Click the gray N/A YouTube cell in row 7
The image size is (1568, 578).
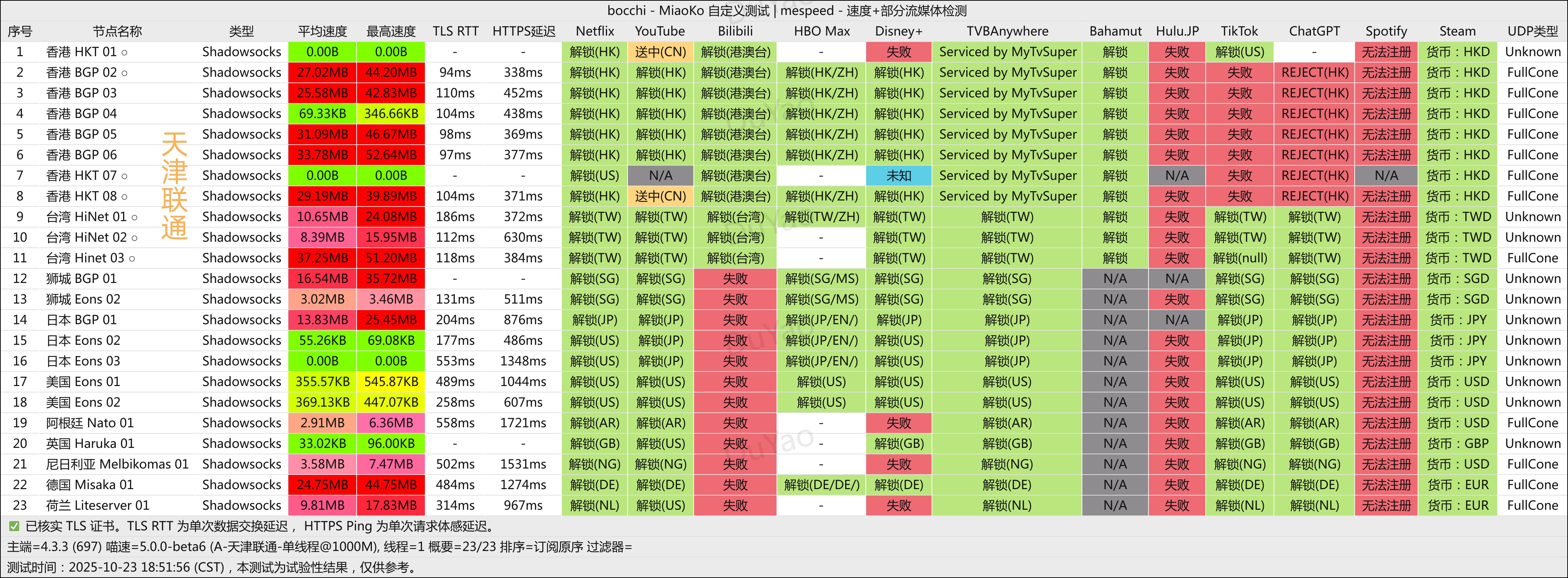(x=660, y=176)
